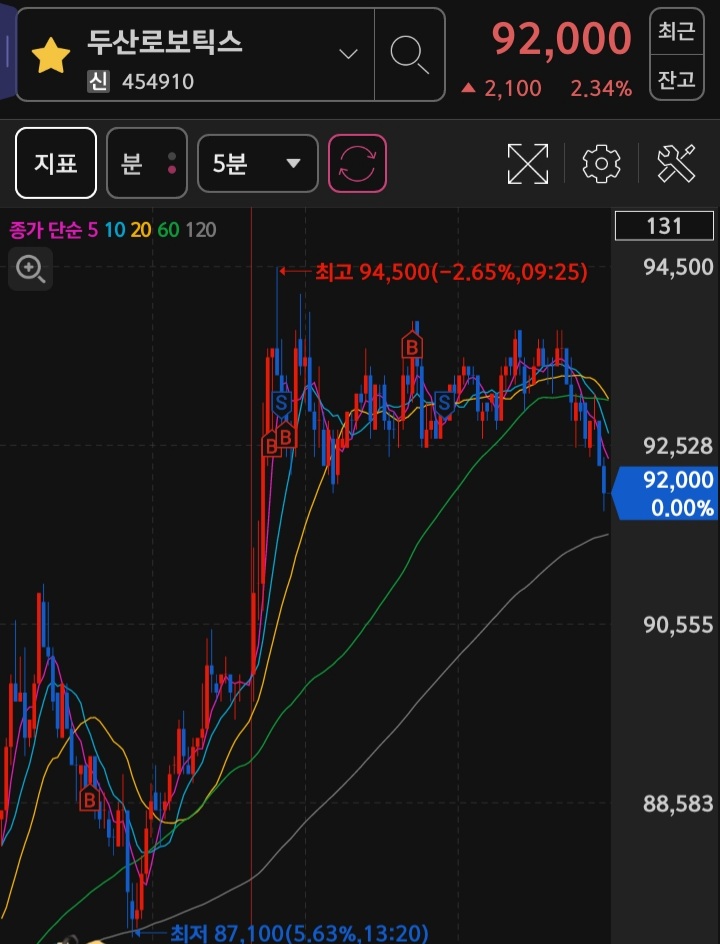Click the 종가 단순 indicator label

(45, 229)
